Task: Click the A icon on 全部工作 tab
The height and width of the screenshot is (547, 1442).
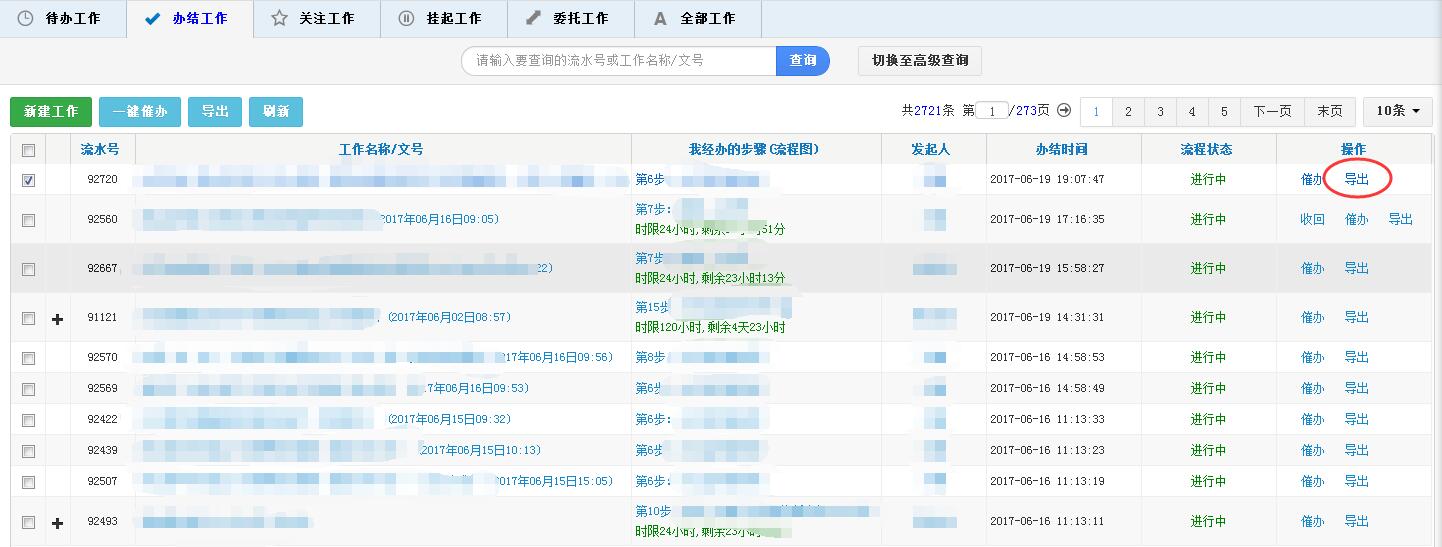Action: 660,19
